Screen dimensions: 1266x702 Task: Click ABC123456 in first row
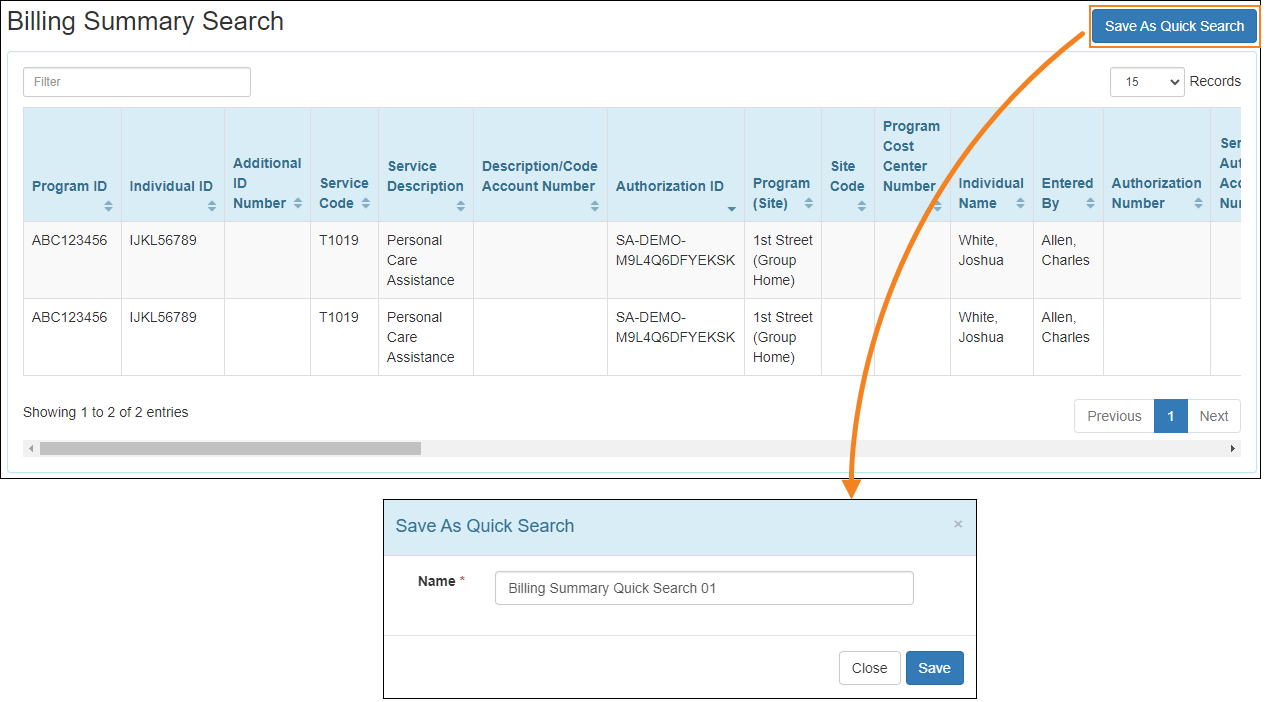[69, 240]
